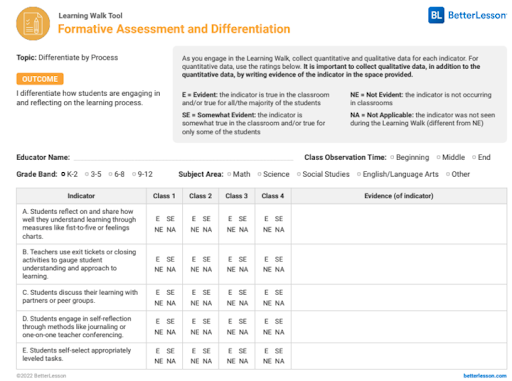The height and width of the screenshot is (381, 512).
Task: Click the Class 3 column header
Action: coord(237,196)
